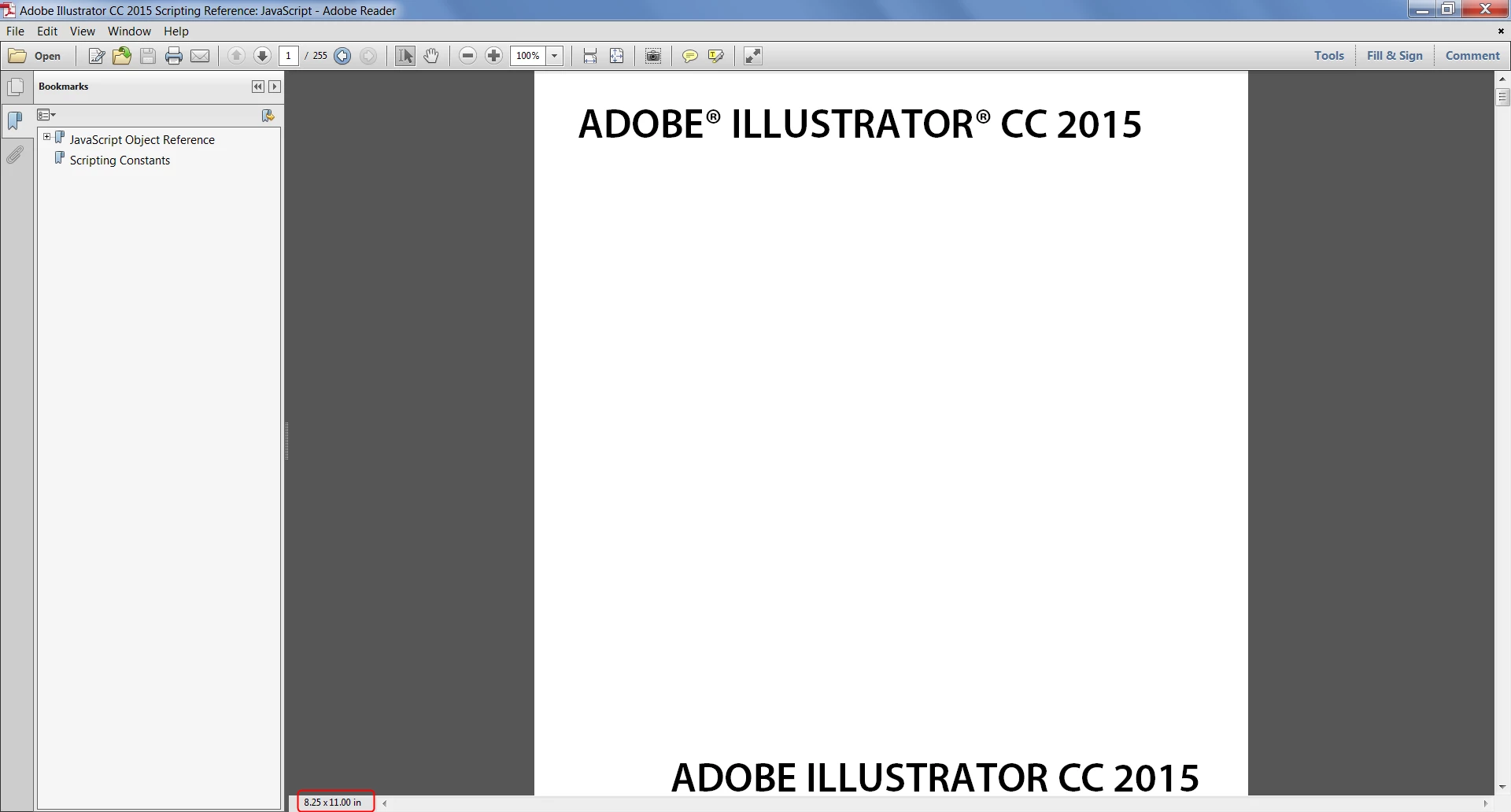
Task: Click the greyed next view button
Action: tap(368, 56)
